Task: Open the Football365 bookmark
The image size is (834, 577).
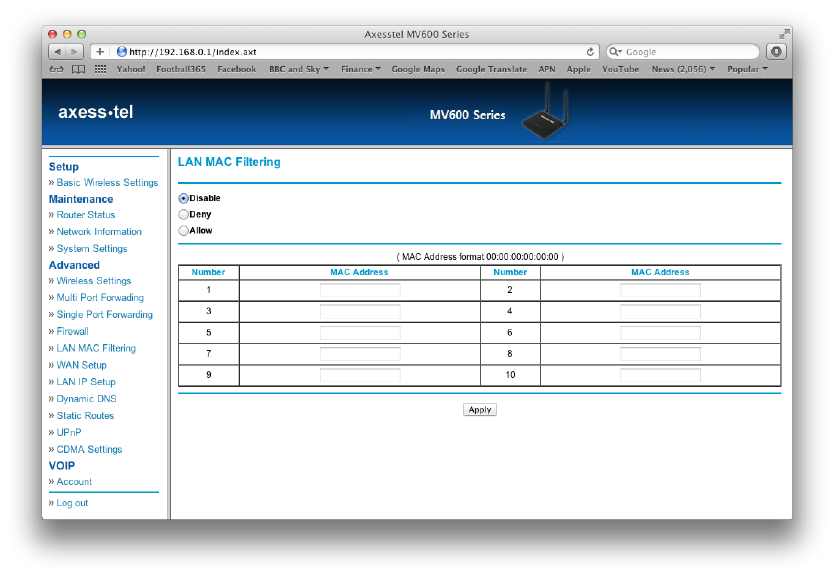Action: click(181, 69)
